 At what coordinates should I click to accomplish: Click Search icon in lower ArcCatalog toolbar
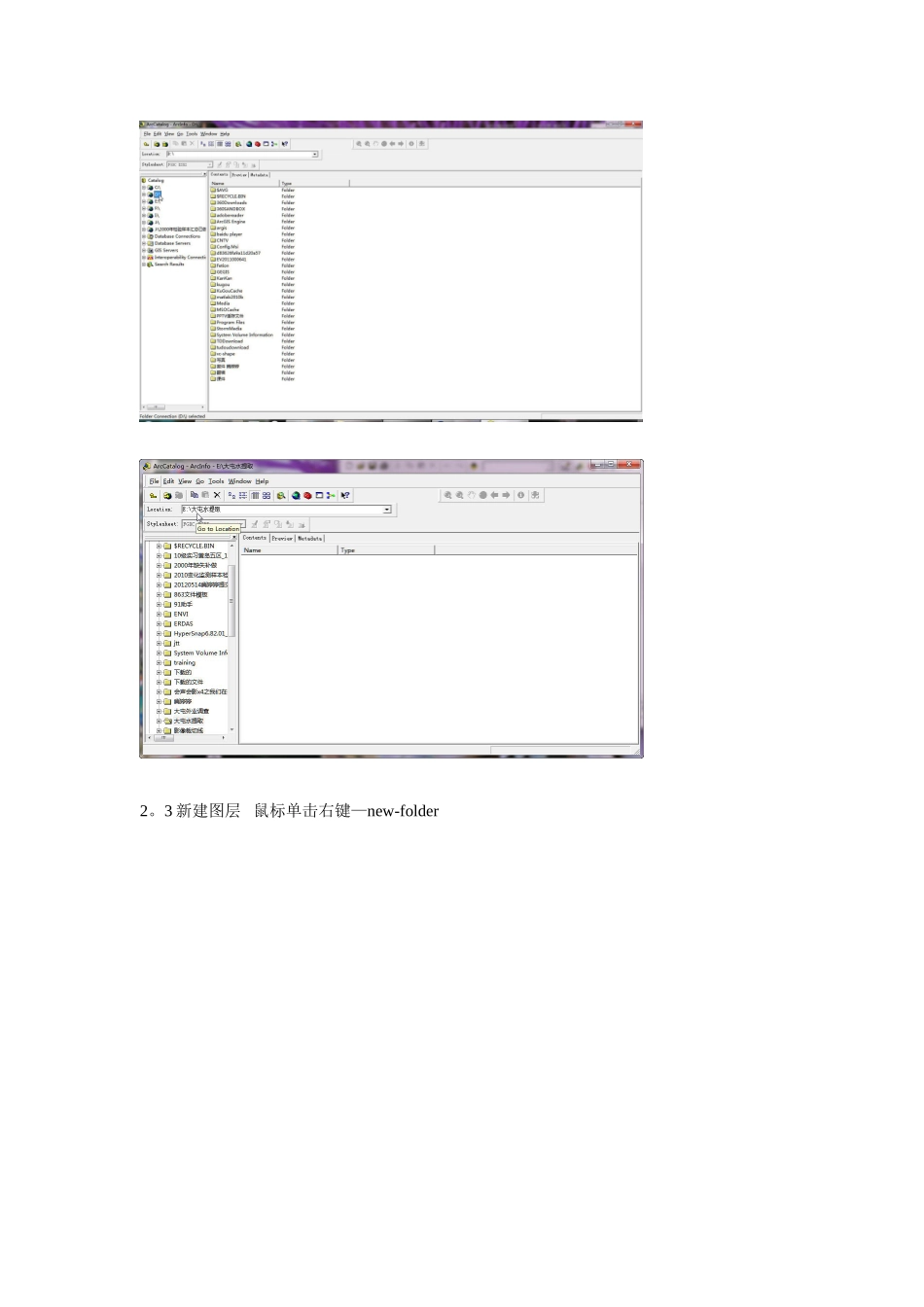[x=281, y=495]
